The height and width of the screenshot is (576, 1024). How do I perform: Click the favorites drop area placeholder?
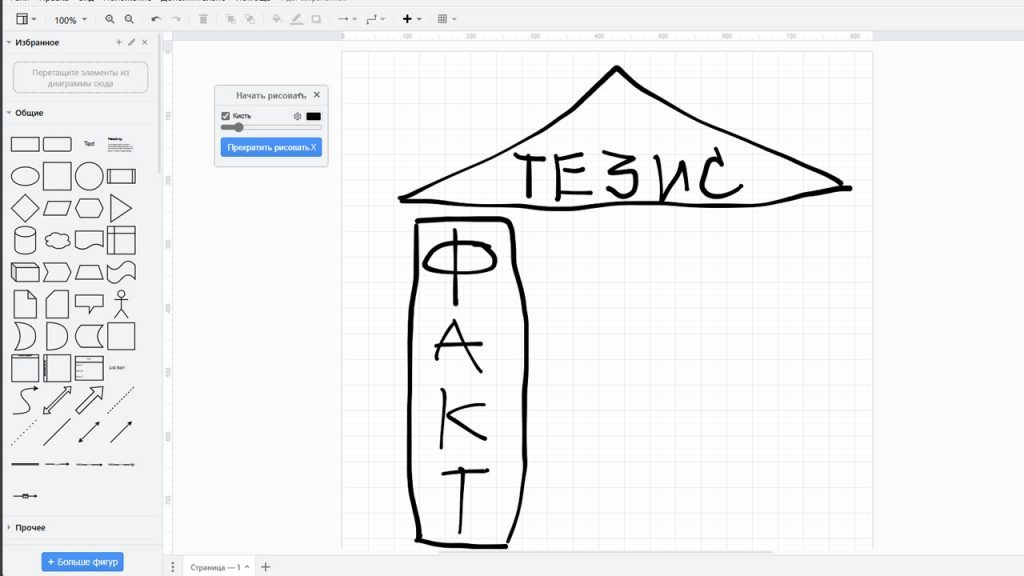tap(81, 78)
